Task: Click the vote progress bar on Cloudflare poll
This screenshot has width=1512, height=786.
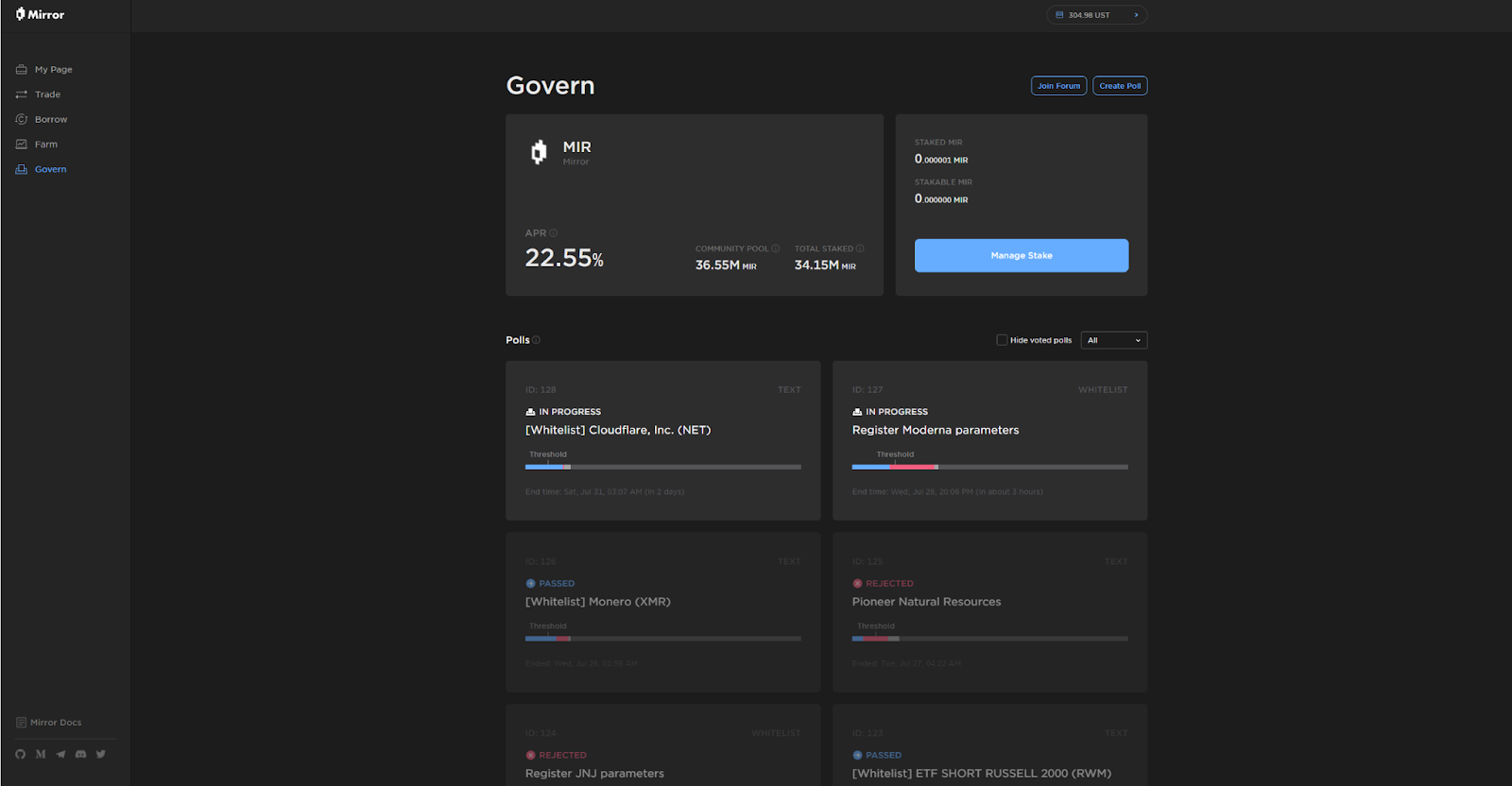Action: pyautogui.click(x=663, y=467)
